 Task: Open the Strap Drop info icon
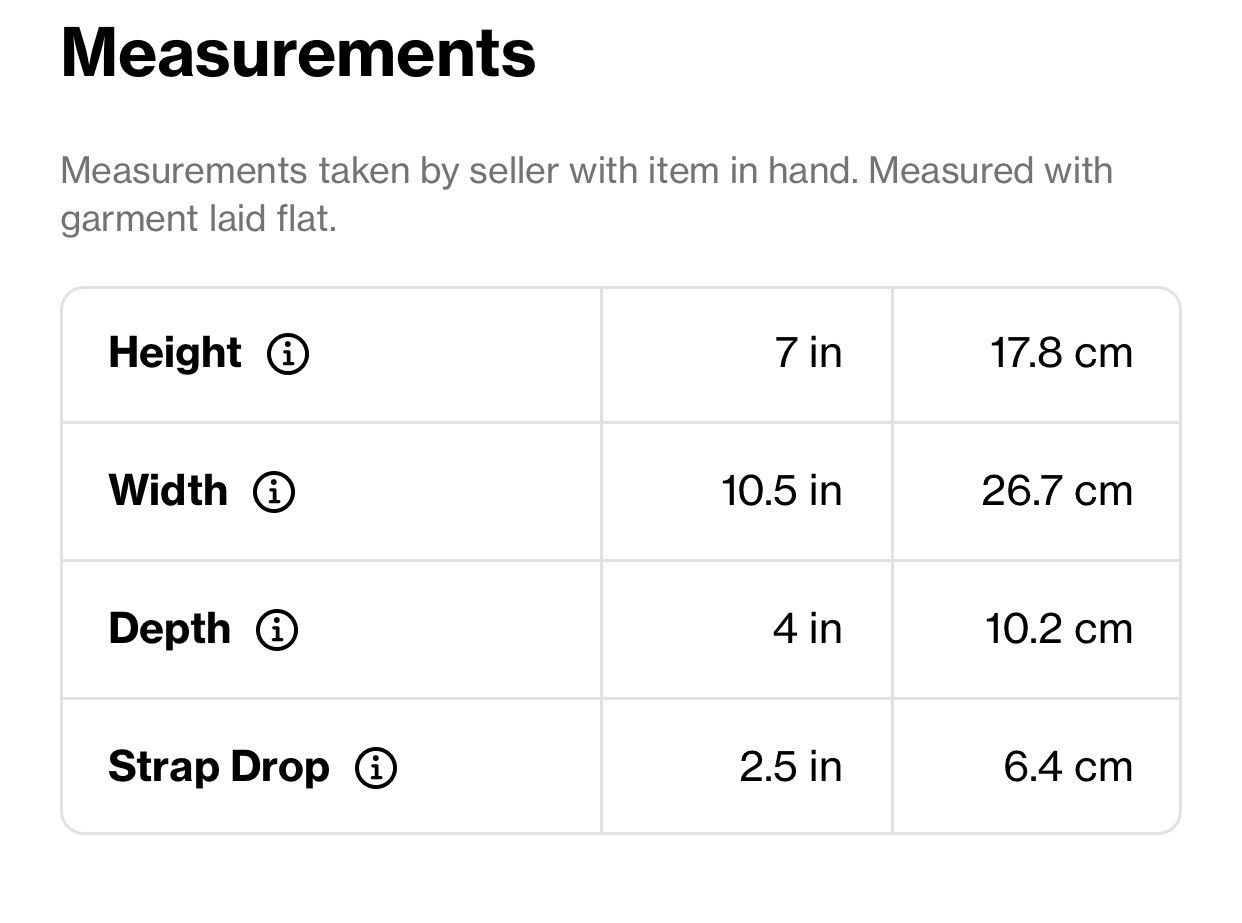pos(376,768)
